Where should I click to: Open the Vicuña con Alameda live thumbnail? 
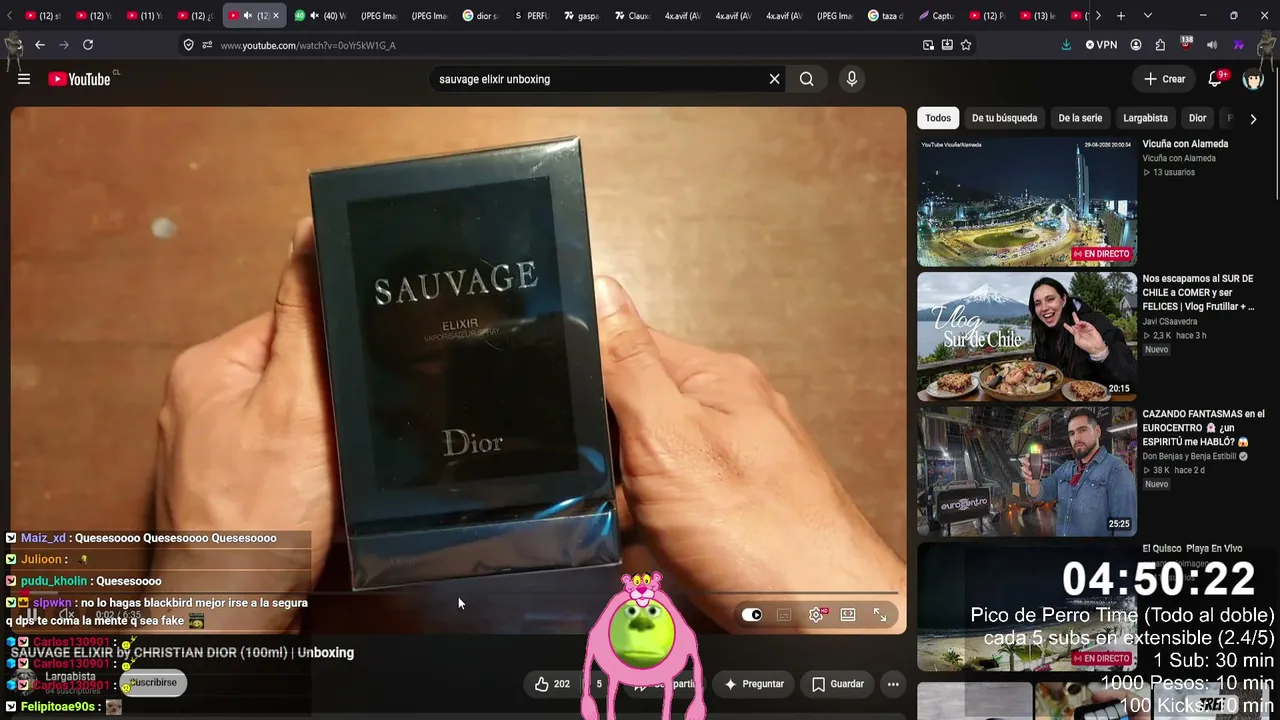tap(1027, 202)
